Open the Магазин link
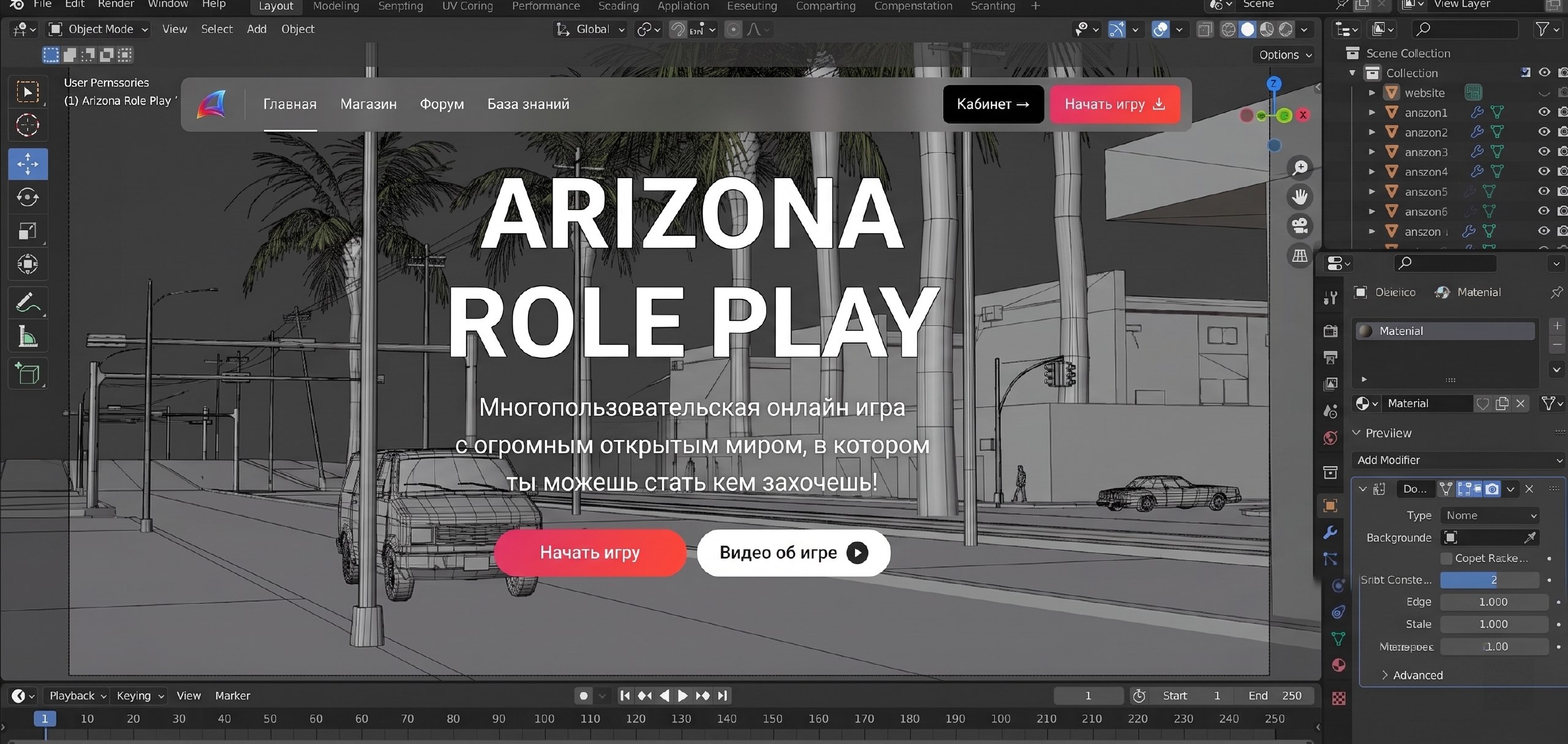The width and height of the screenshot is (1568, 744). pyautogui.click(x=369, y=104)
